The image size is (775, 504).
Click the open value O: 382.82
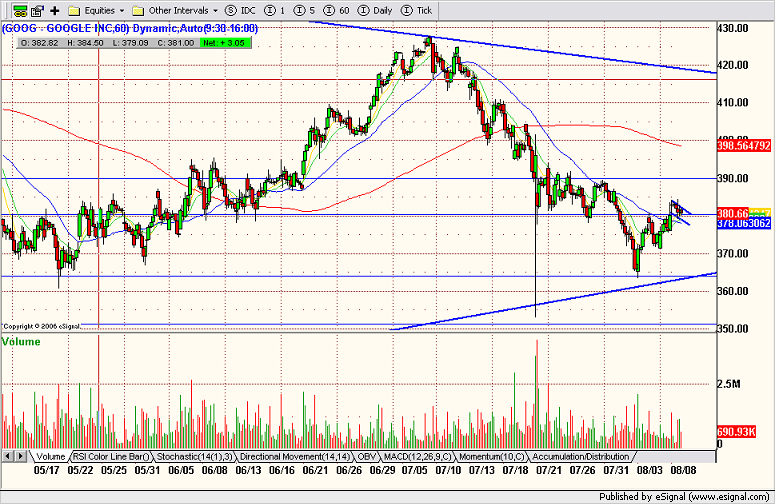pyautogui.click(x=40, y=43)
